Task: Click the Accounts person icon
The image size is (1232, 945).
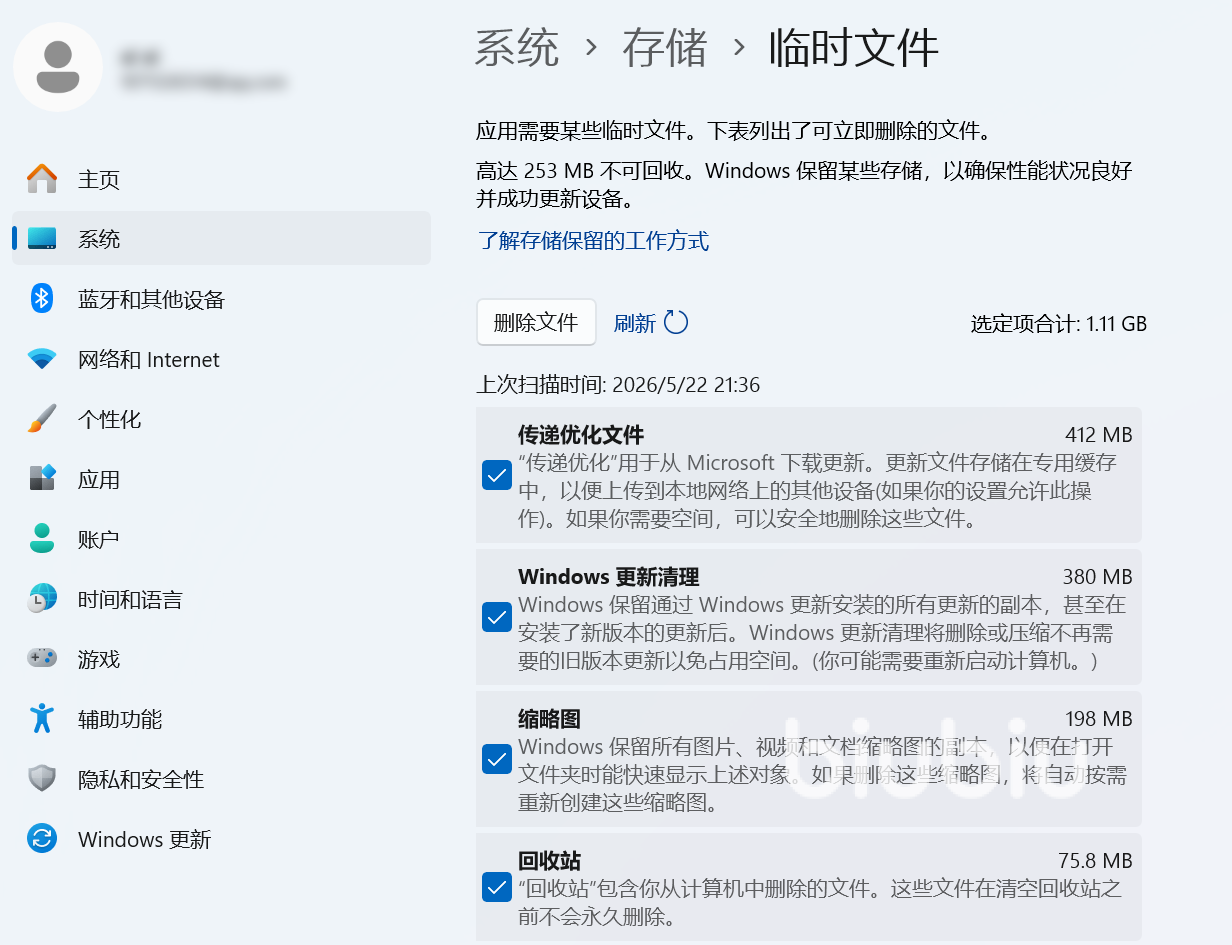Action: point(42,538)
